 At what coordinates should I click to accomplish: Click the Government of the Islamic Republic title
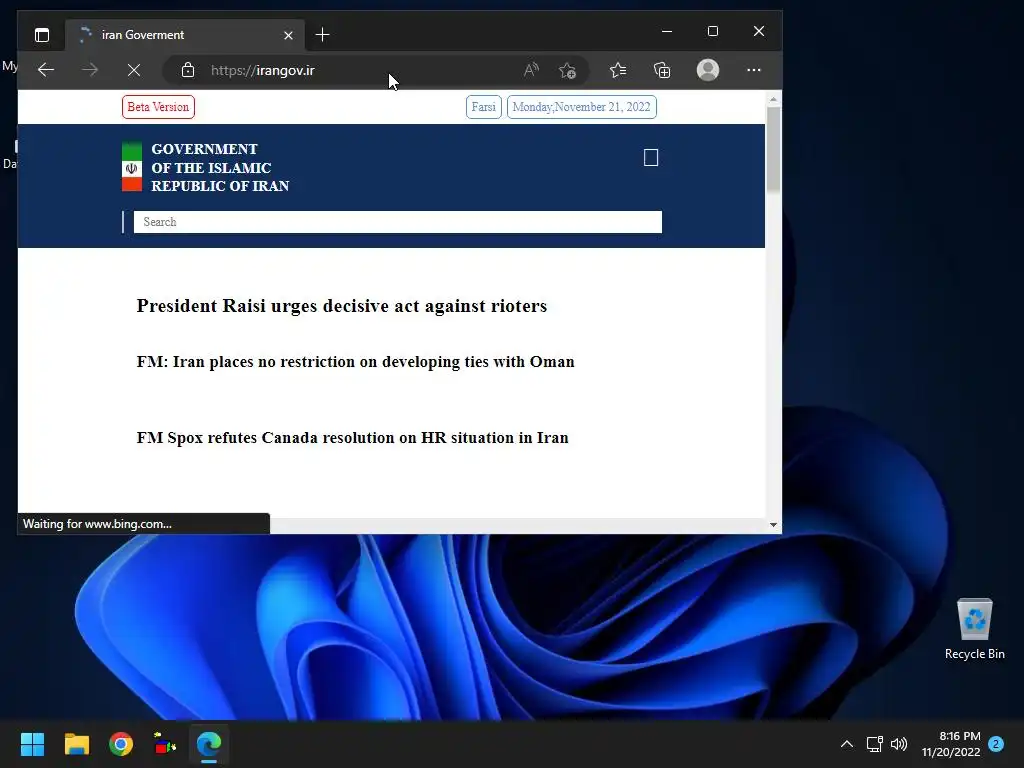tap(220, 167)
